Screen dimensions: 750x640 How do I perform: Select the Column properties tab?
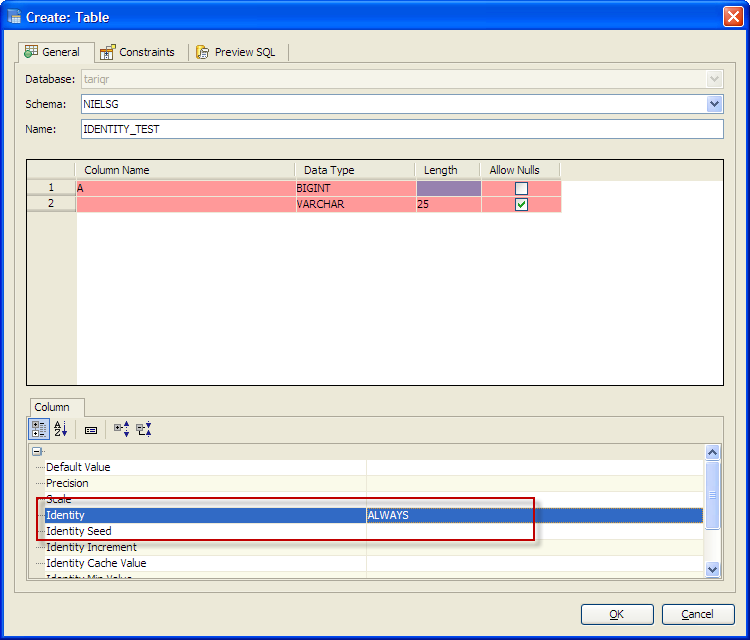coord(57,407)
